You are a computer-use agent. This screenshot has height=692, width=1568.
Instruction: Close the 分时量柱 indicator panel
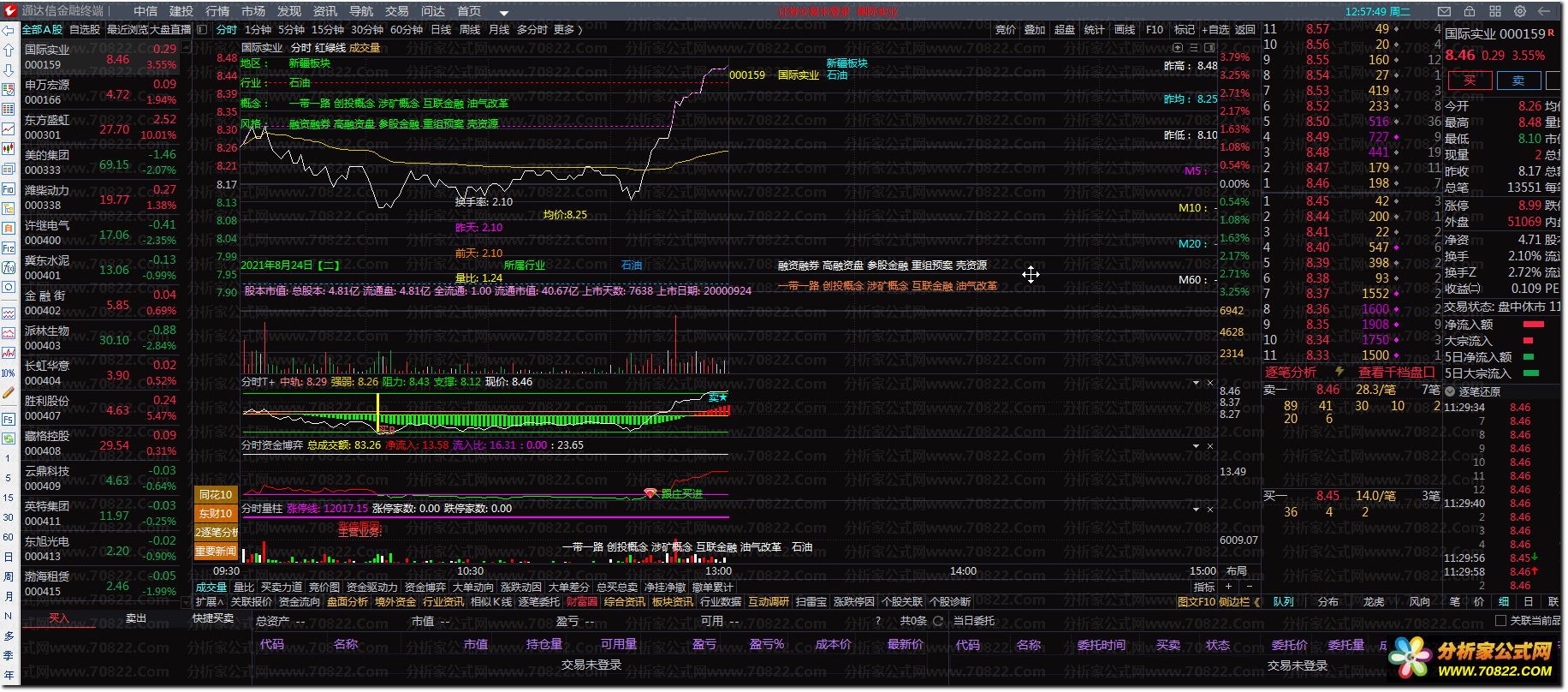tap(1210, 510)
